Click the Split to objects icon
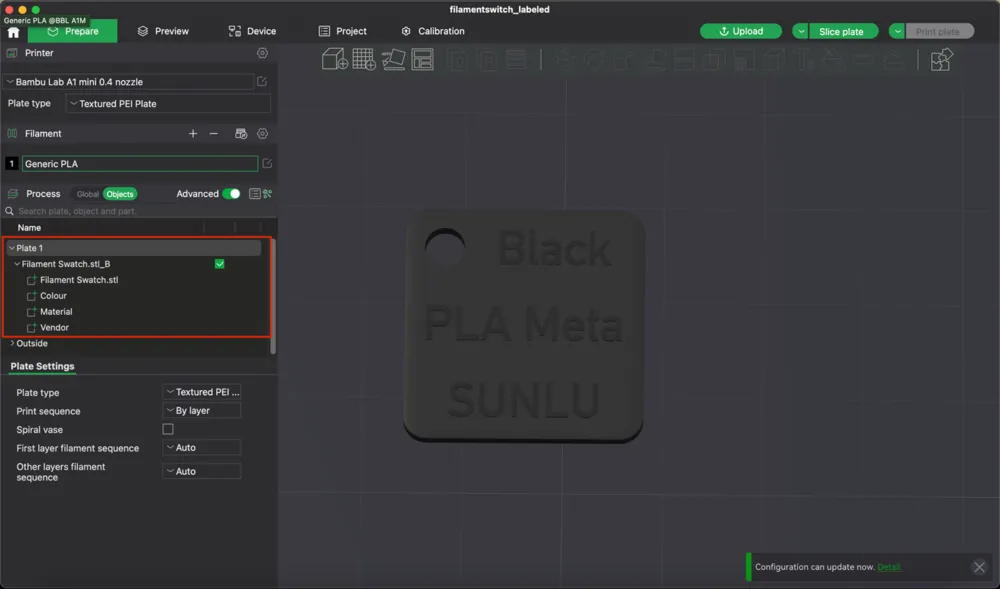Image resolution: width=1000 pixels, height=589 pixels. pos(457,59)
